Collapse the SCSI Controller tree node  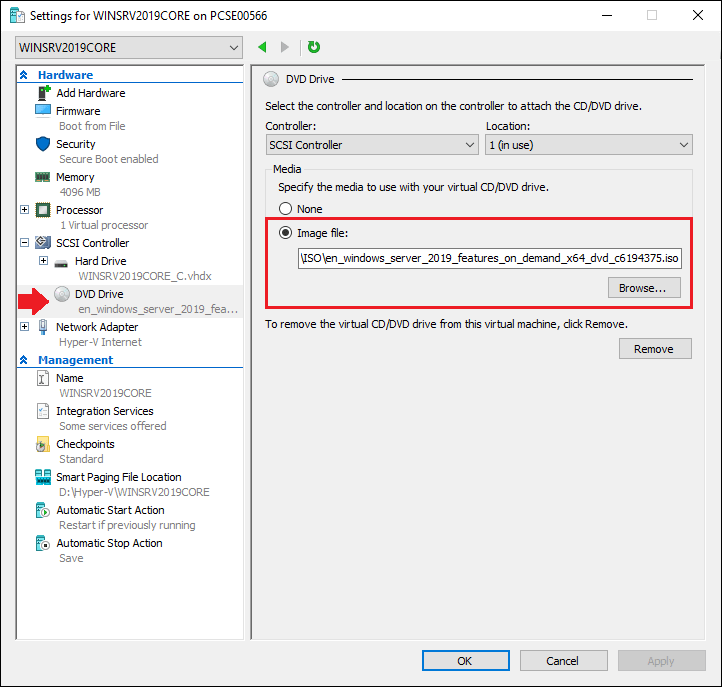tap(24, 242)
